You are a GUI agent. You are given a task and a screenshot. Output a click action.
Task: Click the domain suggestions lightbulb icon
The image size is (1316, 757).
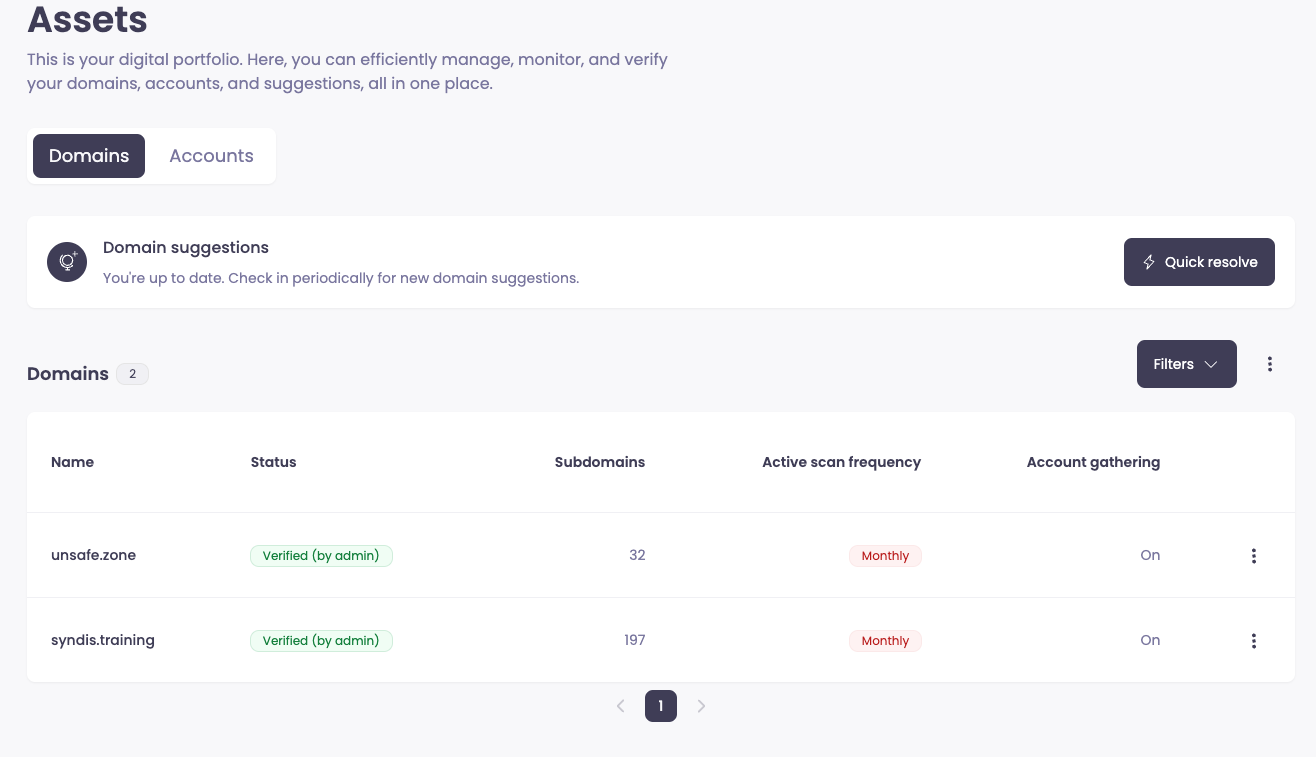point(67,262)
